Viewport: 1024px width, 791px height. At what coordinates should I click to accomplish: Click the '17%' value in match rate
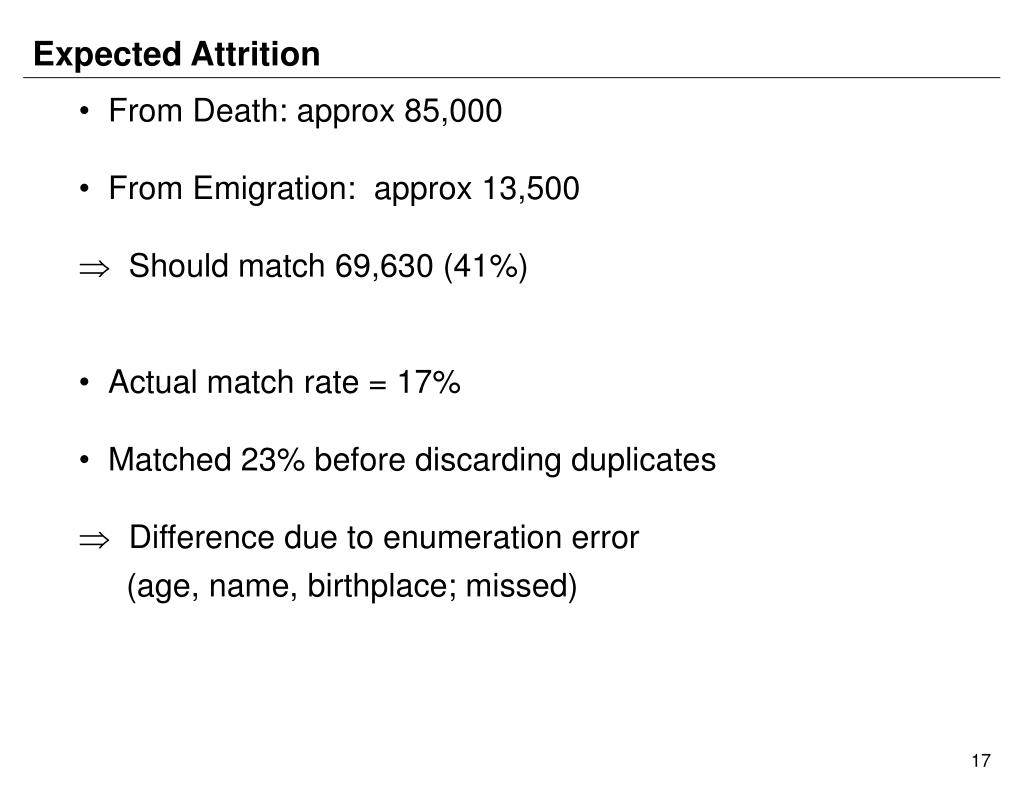(428, 381)
